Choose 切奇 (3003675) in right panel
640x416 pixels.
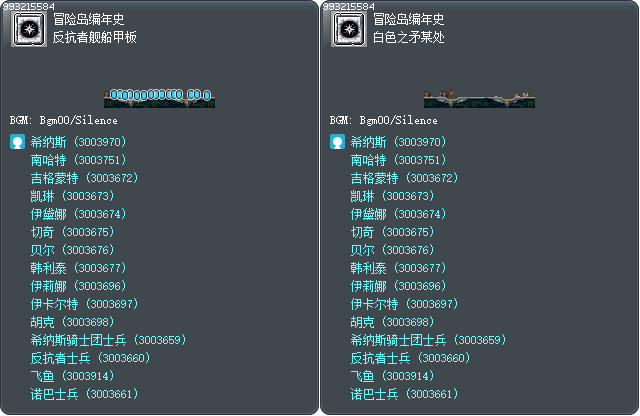click(x=392, y=232)
